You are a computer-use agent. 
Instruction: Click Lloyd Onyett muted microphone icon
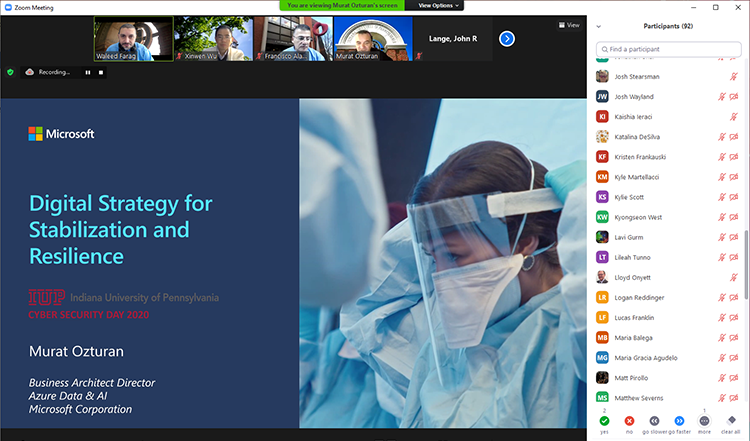734,277
